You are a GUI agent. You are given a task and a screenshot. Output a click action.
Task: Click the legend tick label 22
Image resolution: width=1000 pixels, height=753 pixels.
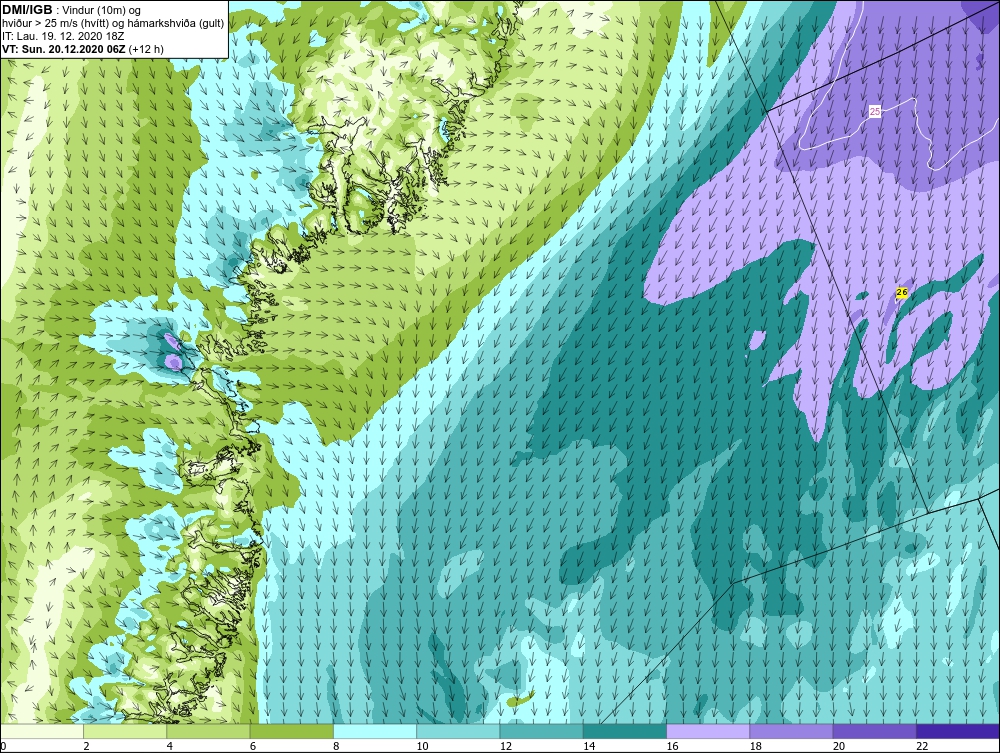tap(922, 747)
